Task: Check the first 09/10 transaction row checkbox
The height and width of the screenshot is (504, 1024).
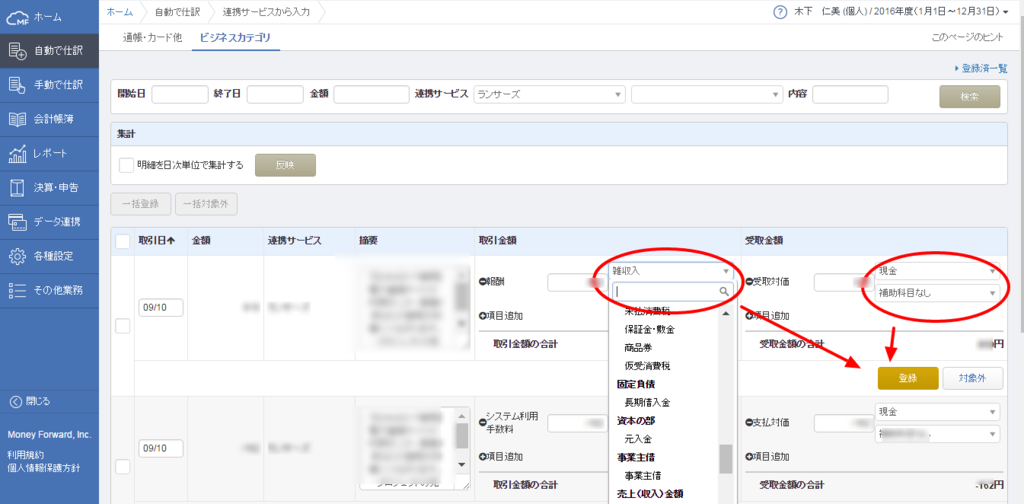Action: tap(122, 328)
